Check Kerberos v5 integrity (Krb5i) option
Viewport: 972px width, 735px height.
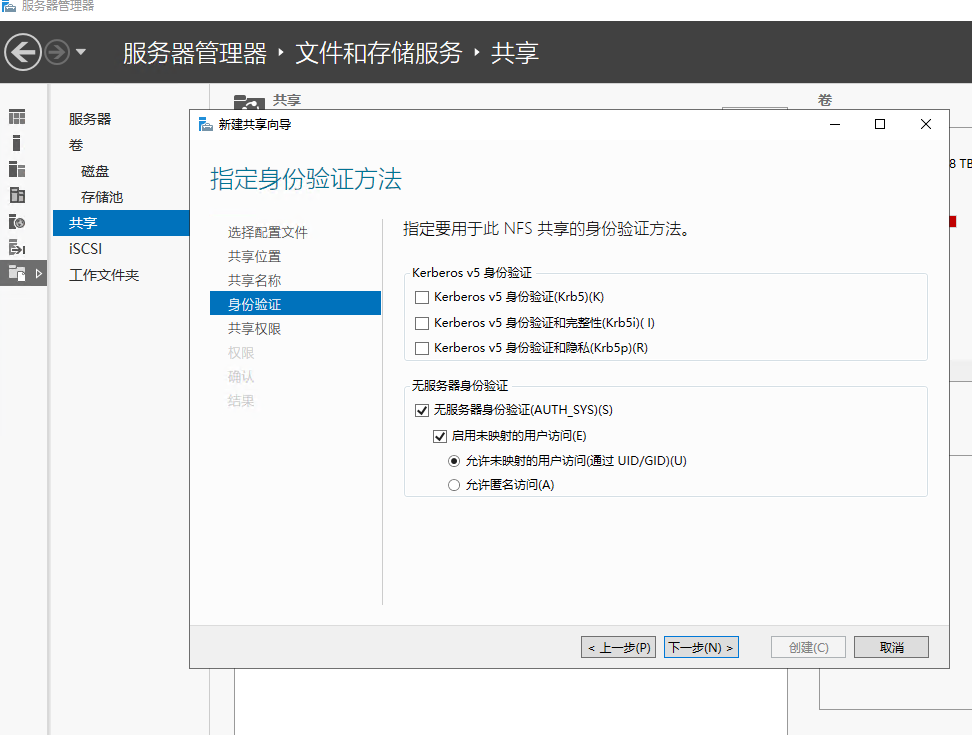pyautogui.click(x=422, y=323)
